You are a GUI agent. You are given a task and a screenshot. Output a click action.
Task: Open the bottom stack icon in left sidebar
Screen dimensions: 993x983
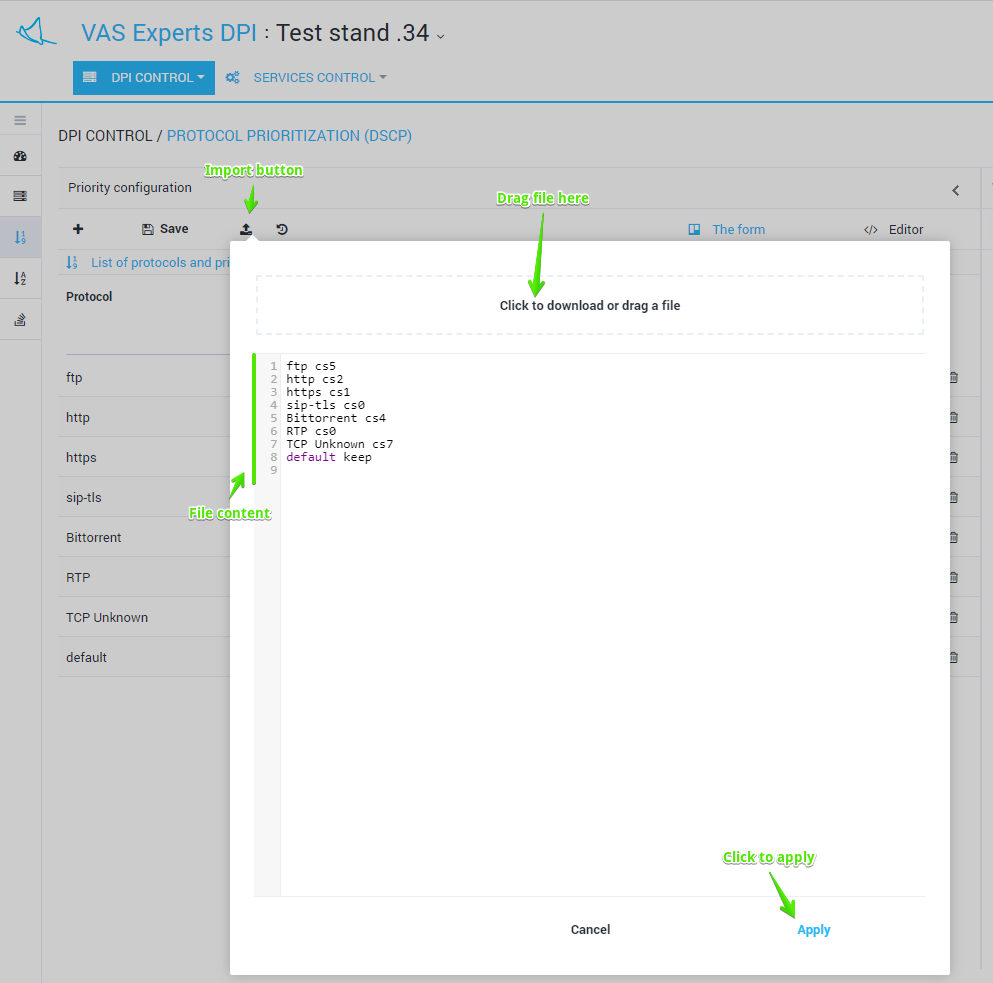pyautogui.click(x=20, y=320)
